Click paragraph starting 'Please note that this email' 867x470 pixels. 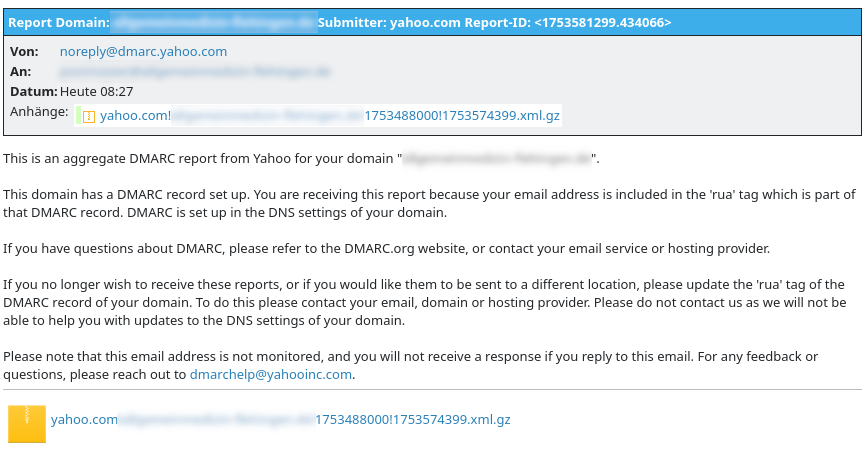pyautogui.click(x=410, y=365)
